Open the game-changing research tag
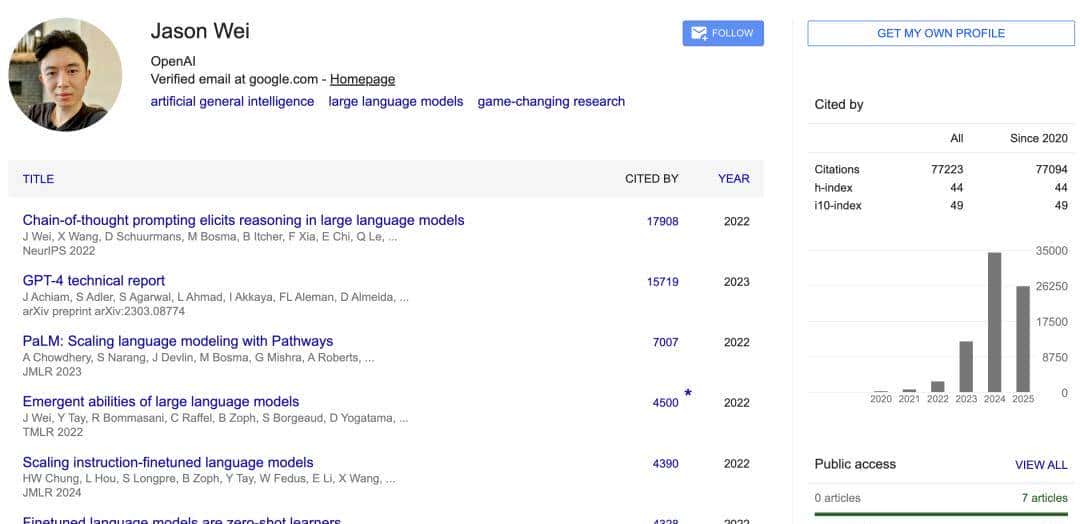 pos(551,101)
